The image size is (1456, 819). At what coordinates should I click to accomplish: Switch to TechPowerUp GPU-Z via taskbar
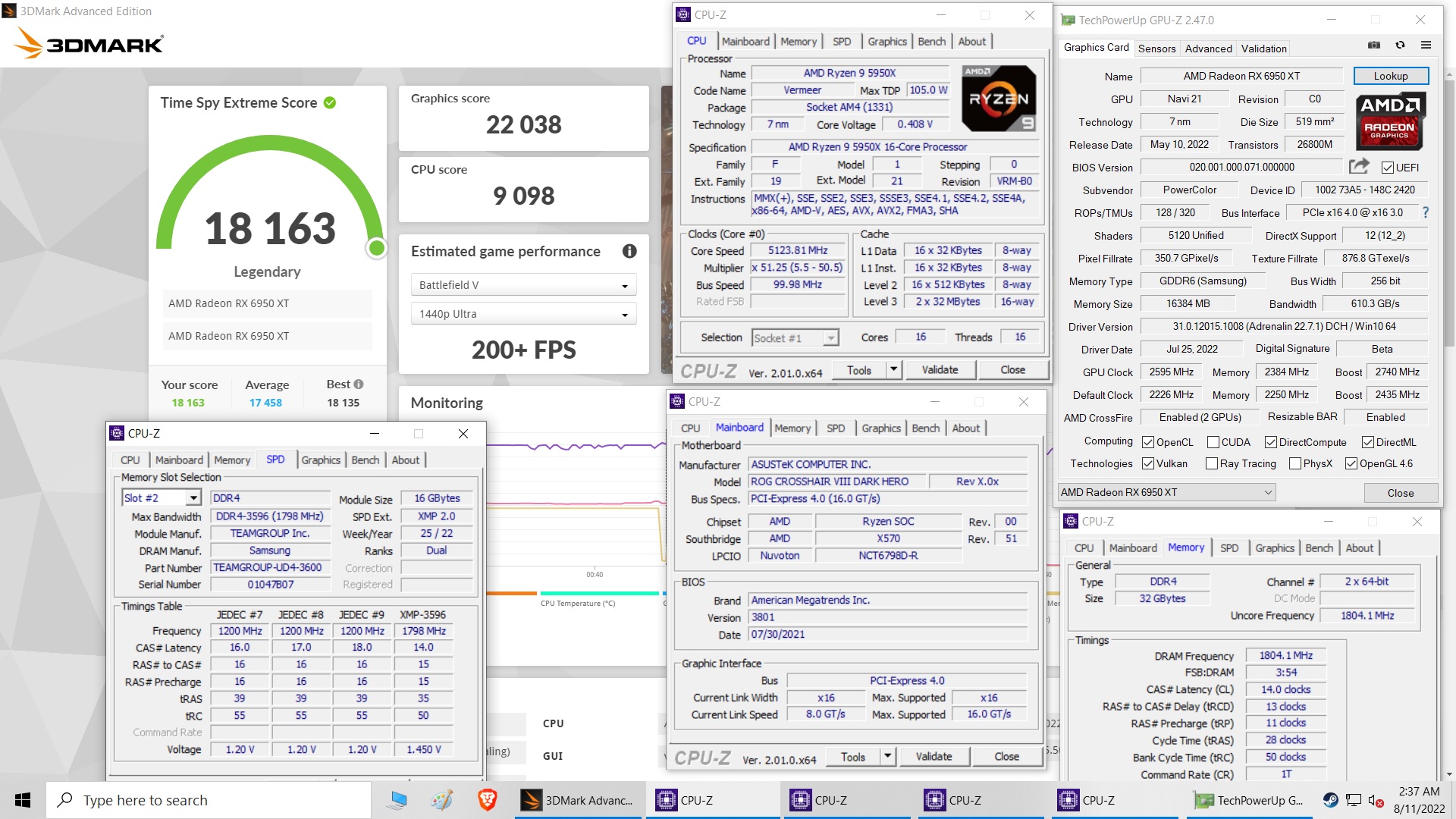(1249, 800)
